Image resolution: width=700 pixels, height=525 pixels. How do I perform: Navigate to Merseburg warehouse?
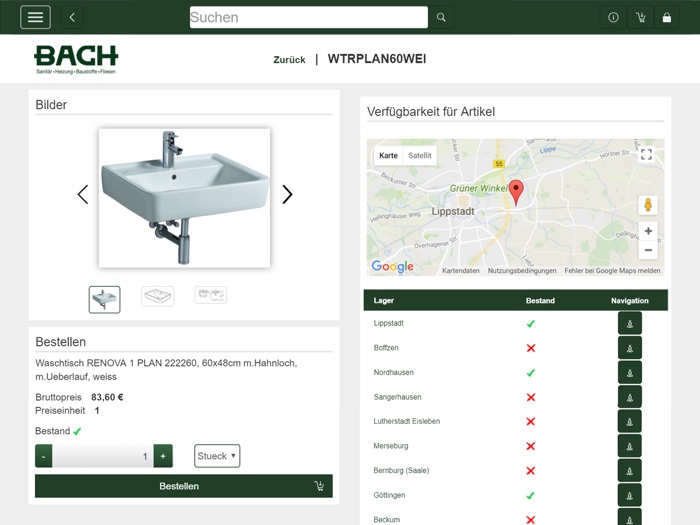click(630, 446)
